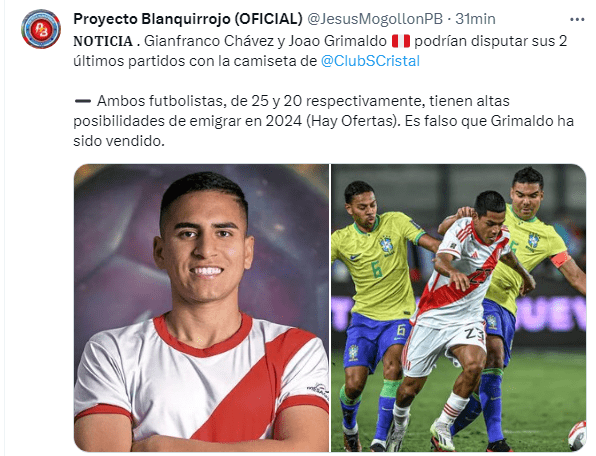Image resolution: width=596 pixels, height=456 pixels.
Task: Click the Gianfranco Chávez y Joao Grimaldo text
Action: (265, 41)
